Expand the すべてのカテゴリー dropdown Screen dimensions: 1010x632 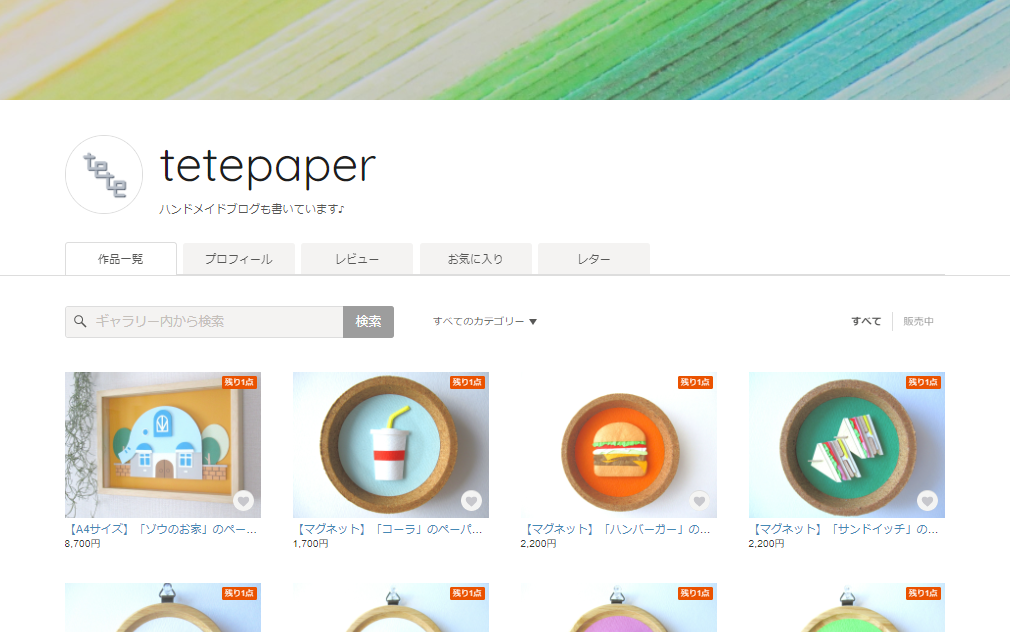pyautogui.click(x=484, y=321)
